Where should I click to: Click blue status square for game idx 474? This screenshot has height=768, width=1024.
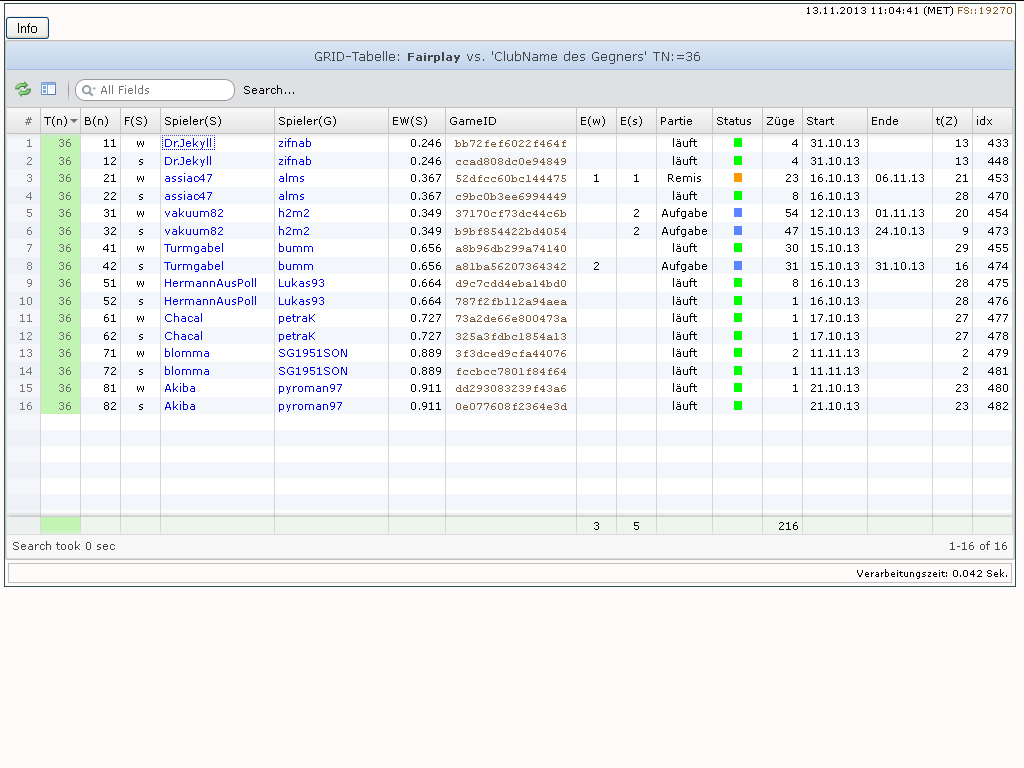[x=738, y=266]
